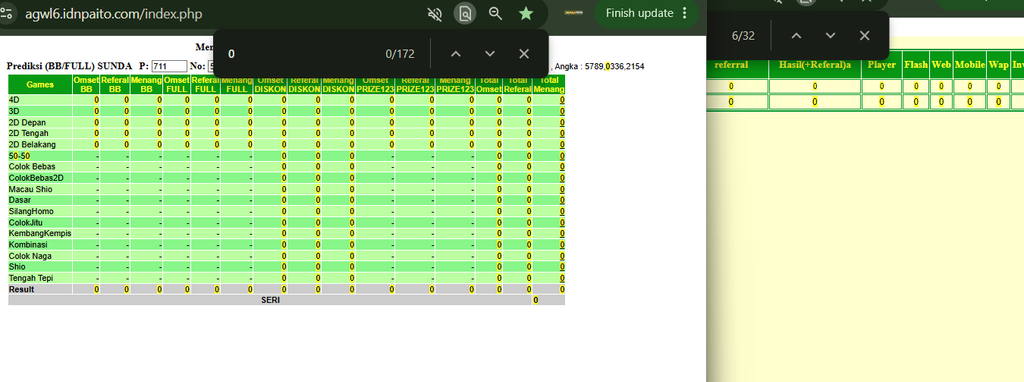The image size is (1024, 382).
Task: Select the ColokJitu row label
Action: pyautogui.click(x=25, y=223)
